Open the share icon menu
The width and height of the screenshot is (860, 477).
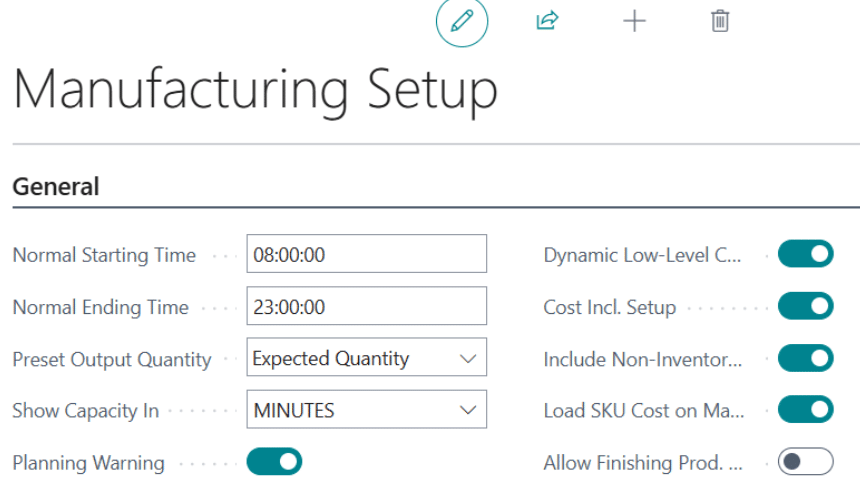click(x=547, y=21)
